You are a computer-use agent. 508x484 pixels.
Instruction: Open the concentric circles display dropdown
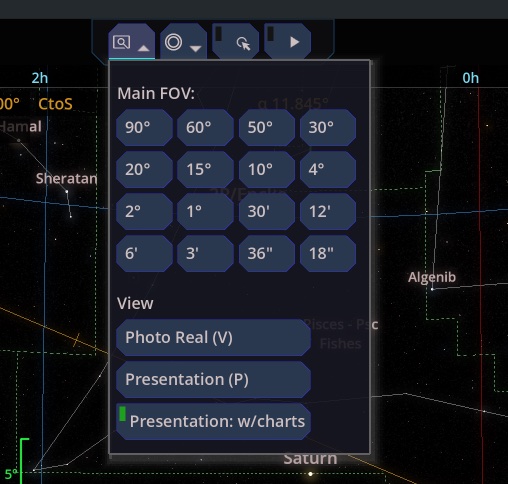pos(183,42)
